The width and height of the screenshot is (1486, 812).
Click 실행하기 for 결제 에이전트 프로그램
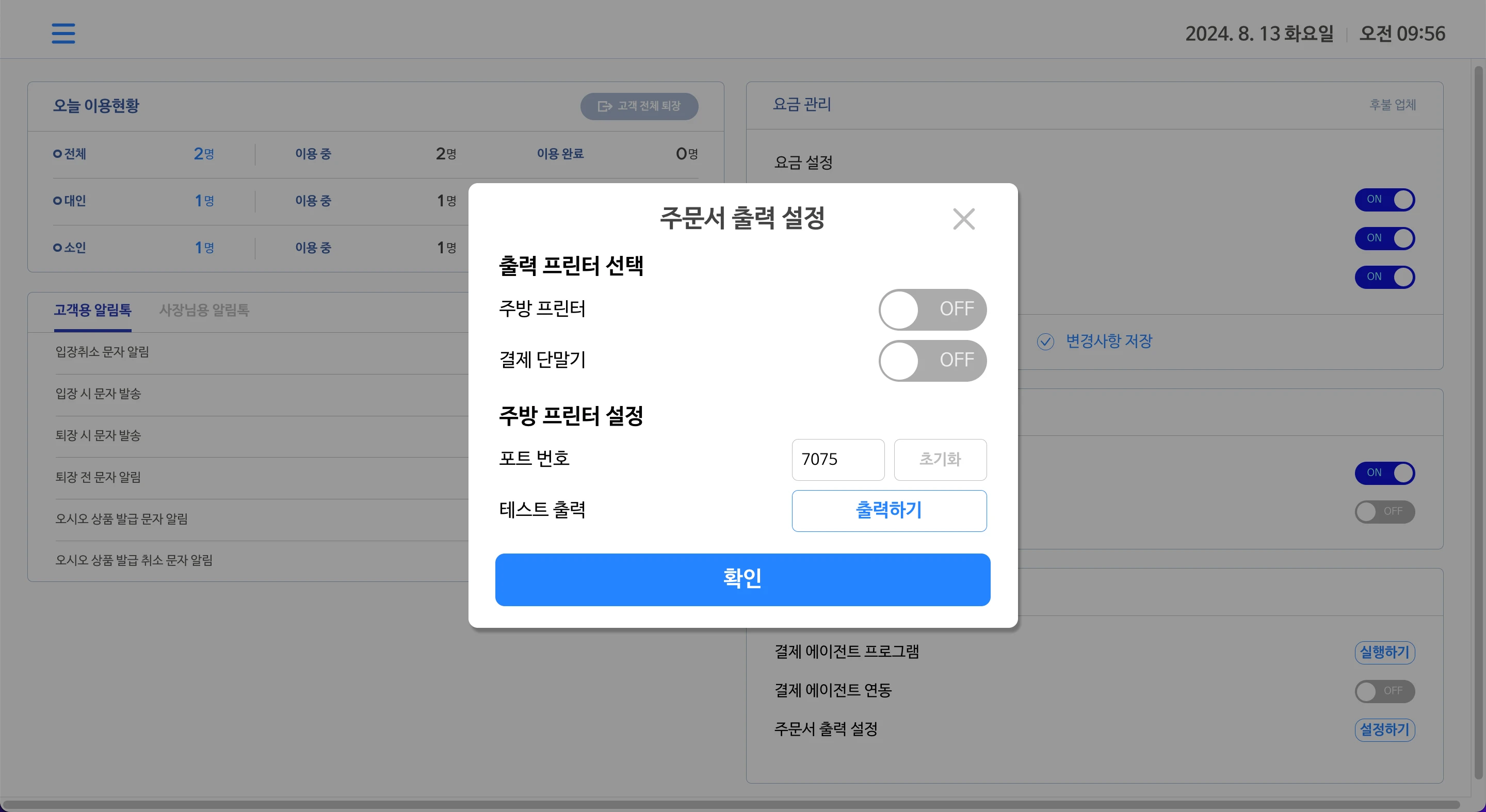(1384, 652)
